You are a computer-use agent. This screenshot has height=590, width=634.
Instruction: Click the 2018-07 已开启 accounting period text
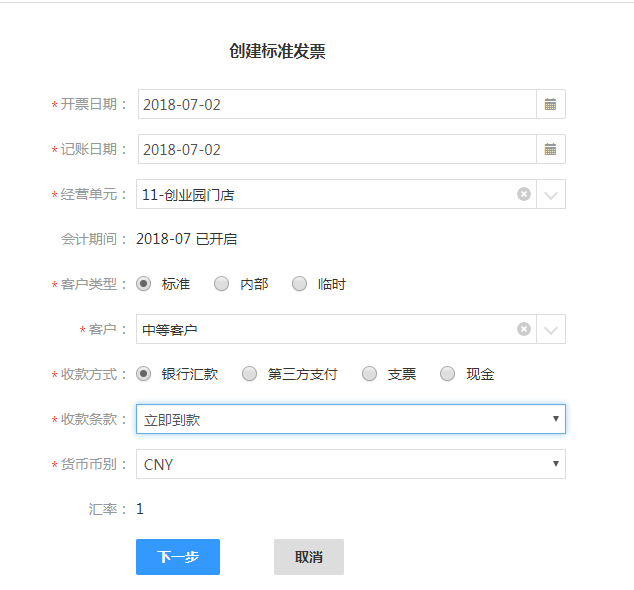pos(186,239)
